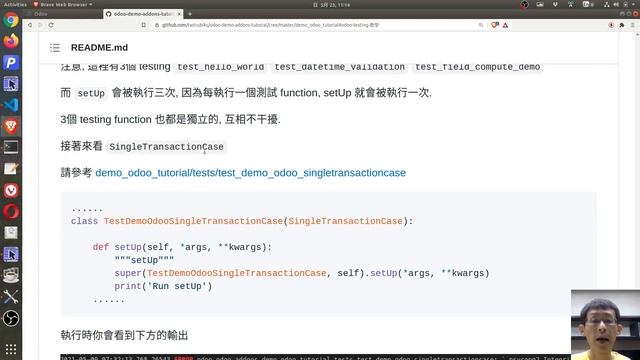640x360 pixels.
Task: Launch Opera browser from the dock
Action: click(x=11, y=211)
